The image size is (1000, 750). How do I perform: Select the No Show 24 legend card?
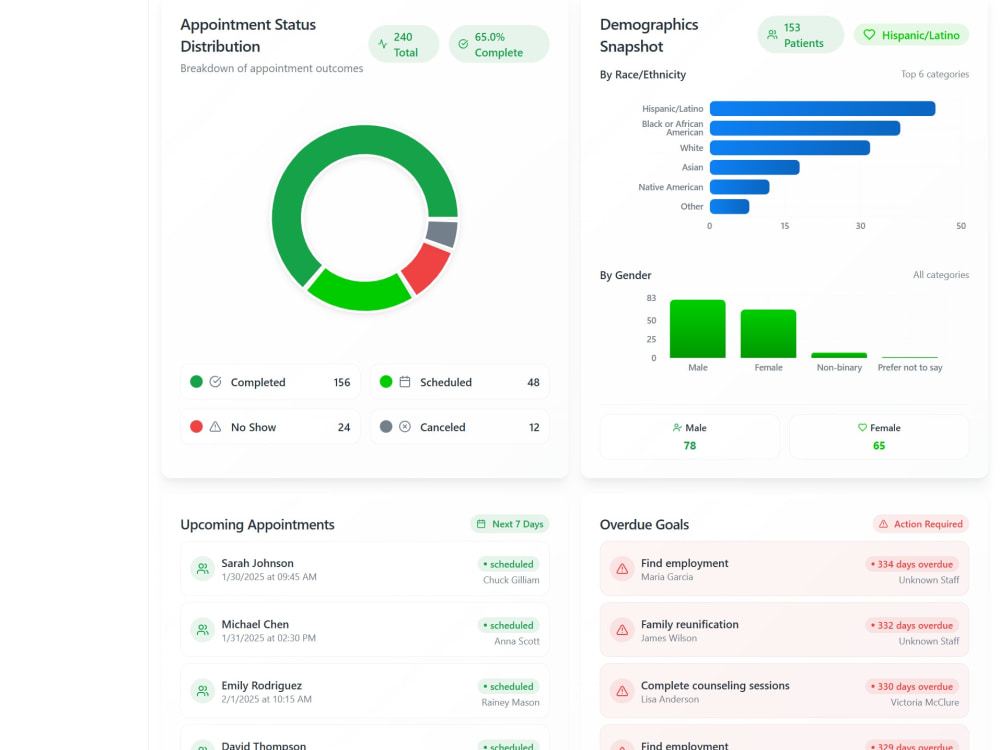(270, 427)
